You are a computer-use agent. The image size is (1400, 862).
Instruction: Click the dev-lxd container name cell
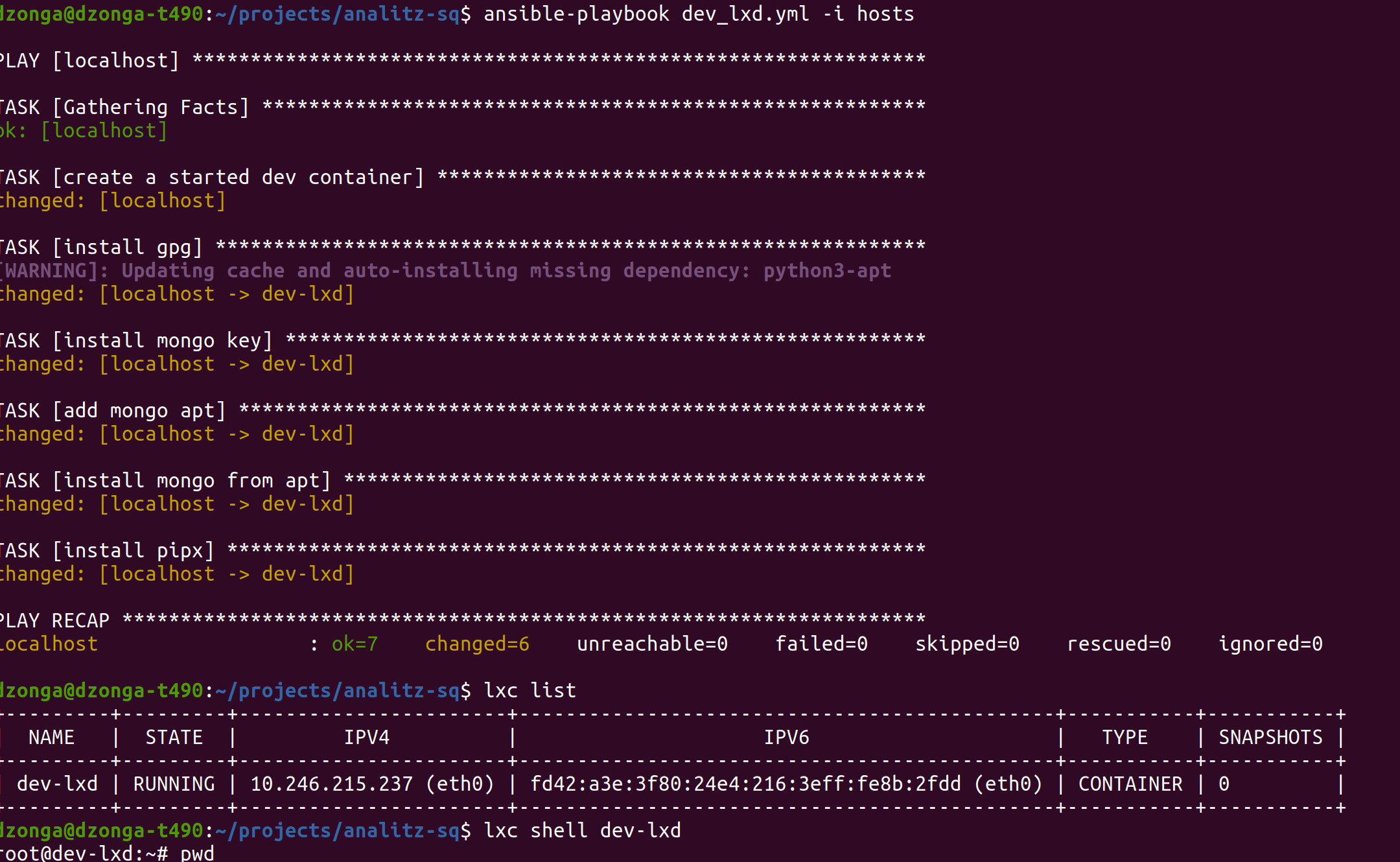click(57, 784)
